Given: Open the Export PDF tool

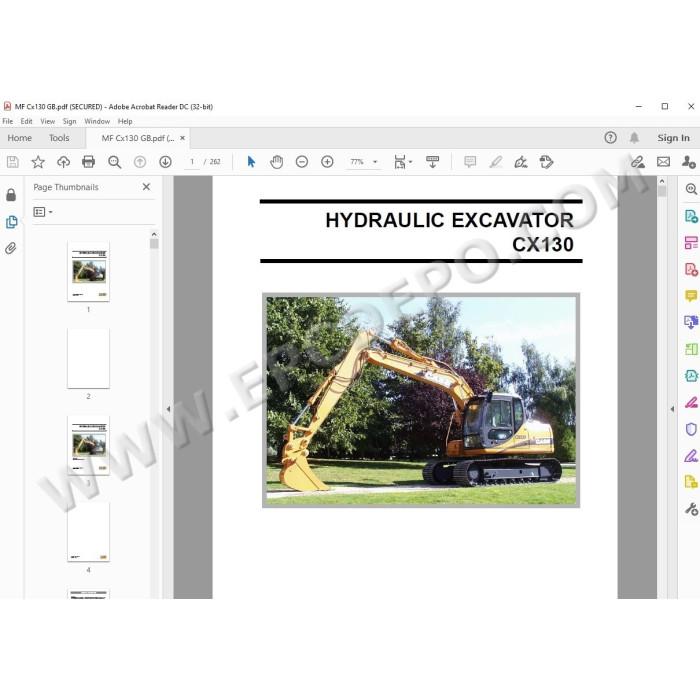Looking at the screenshot, I should click(x=691, y=217).
